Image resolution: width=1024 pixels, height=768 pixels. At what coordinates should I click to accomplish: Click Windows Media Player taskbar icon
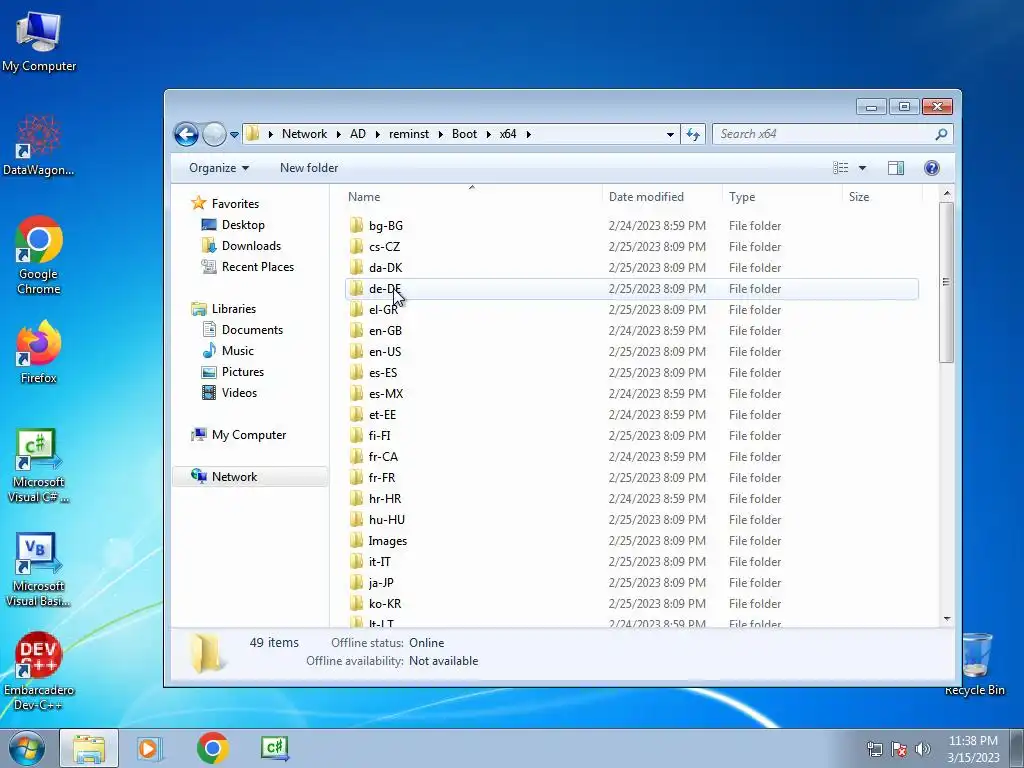[x=149, y=748]
